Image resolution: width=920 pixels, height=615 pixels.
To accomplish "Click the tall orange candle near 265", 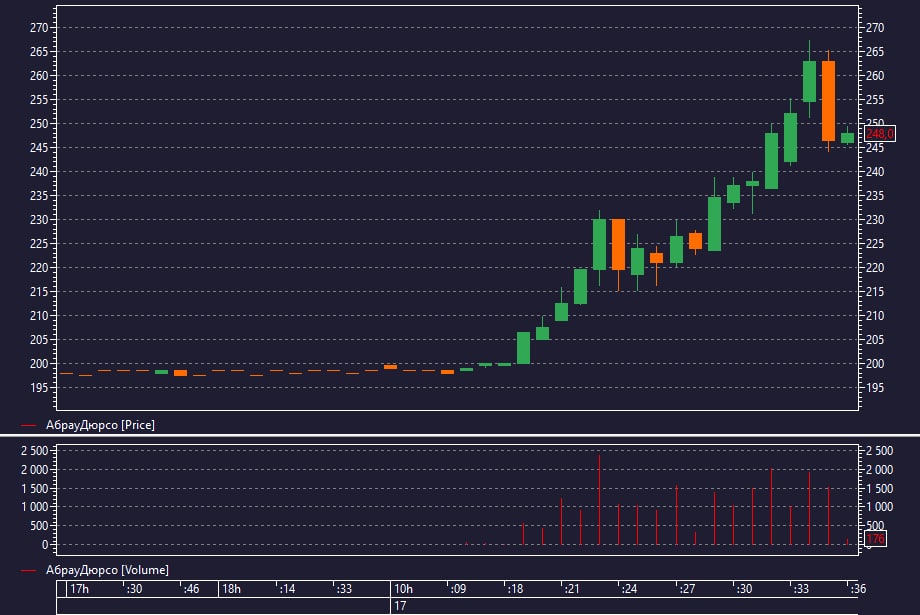I will coord(828,101).
